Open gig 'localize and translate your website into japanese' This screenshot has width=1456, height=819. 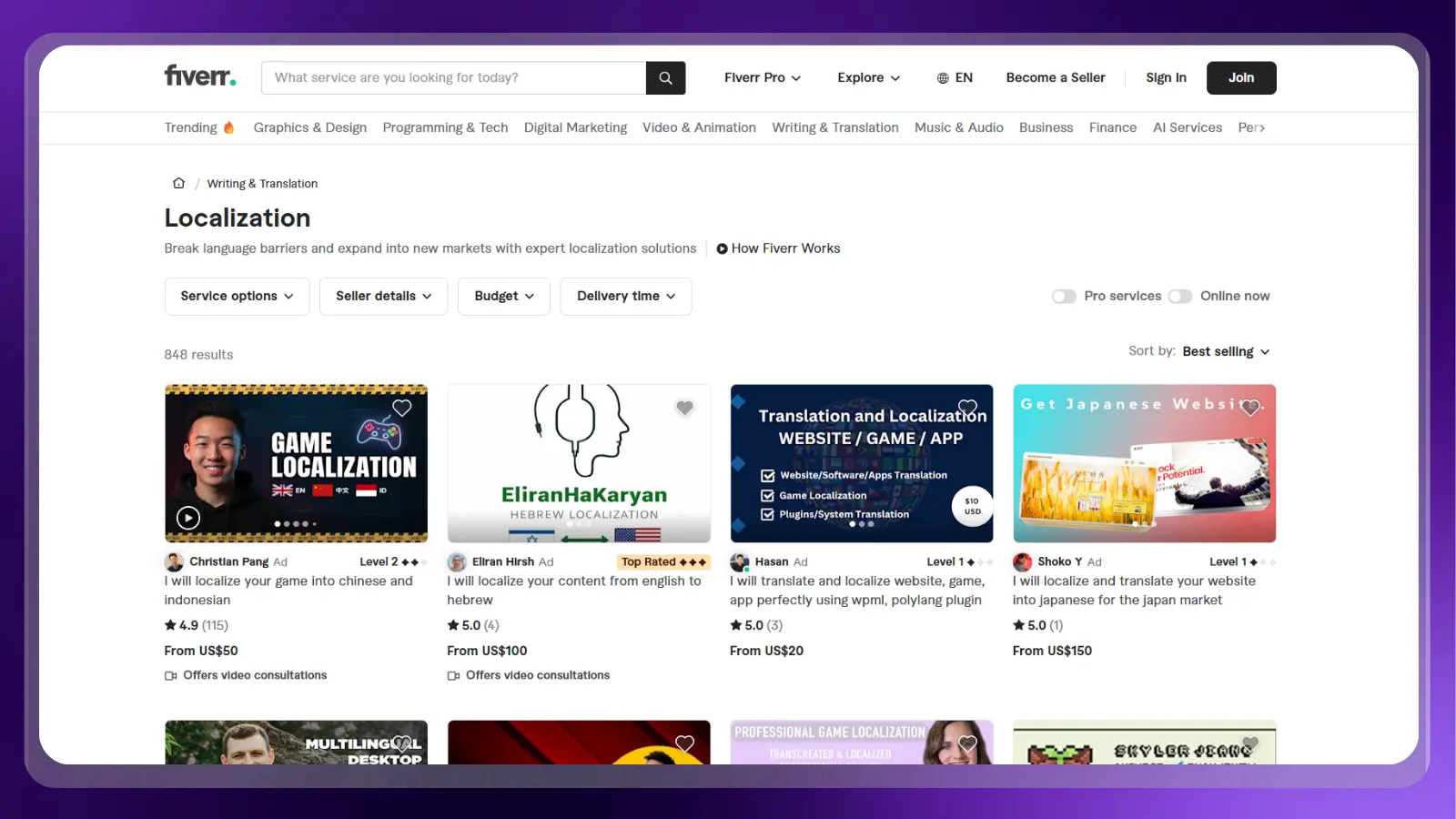click(1134, 591)
